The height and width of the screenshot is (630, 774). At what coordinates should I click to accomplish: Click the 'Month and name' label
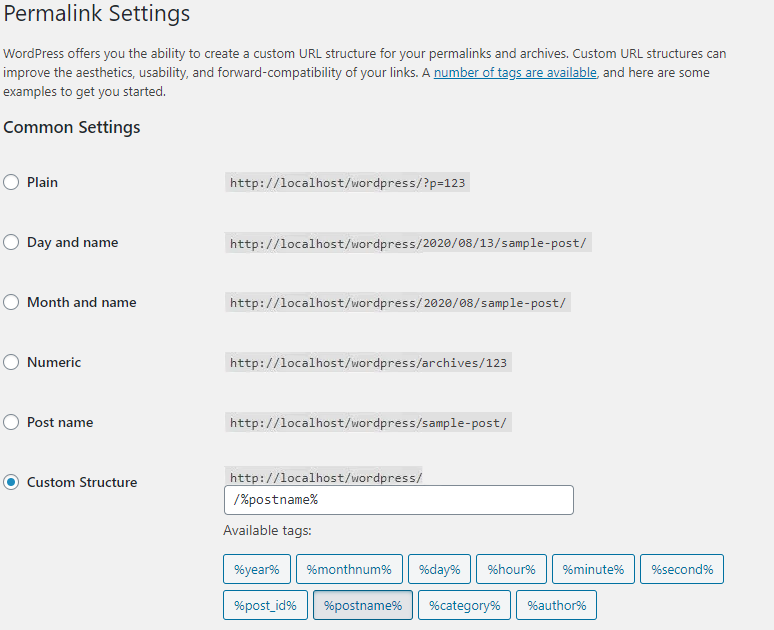pyautogui.click(x=81, y=302)
